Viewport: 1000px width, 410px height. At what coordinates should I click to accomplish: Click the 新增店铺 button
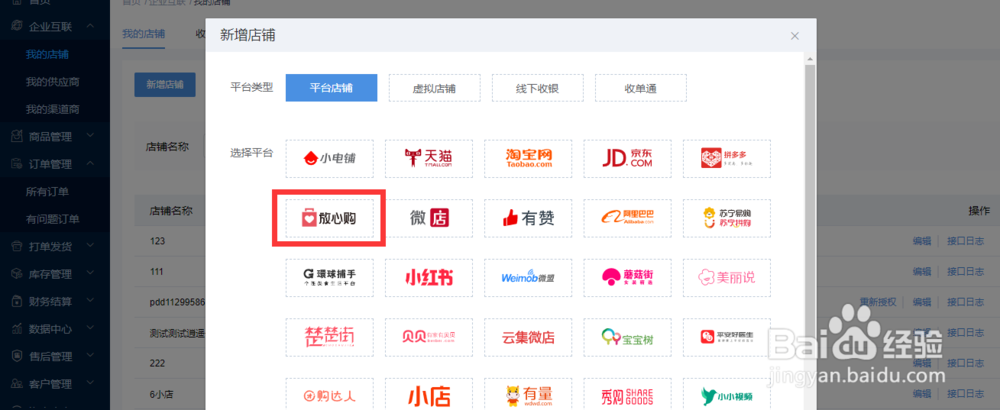[165, 84]
